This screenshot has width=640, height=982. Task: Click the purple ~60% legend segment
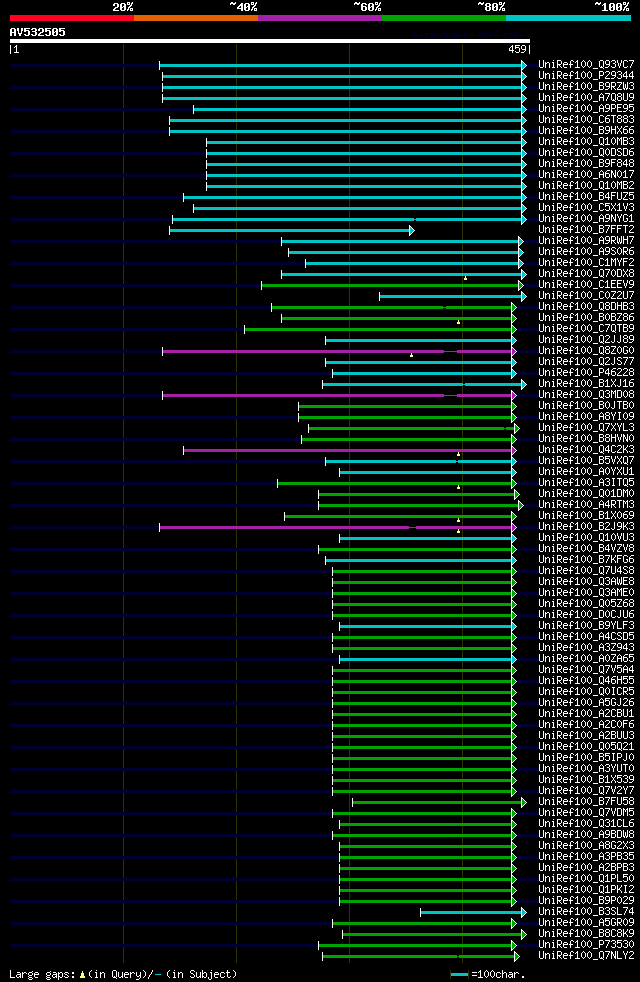coord(320,18)
